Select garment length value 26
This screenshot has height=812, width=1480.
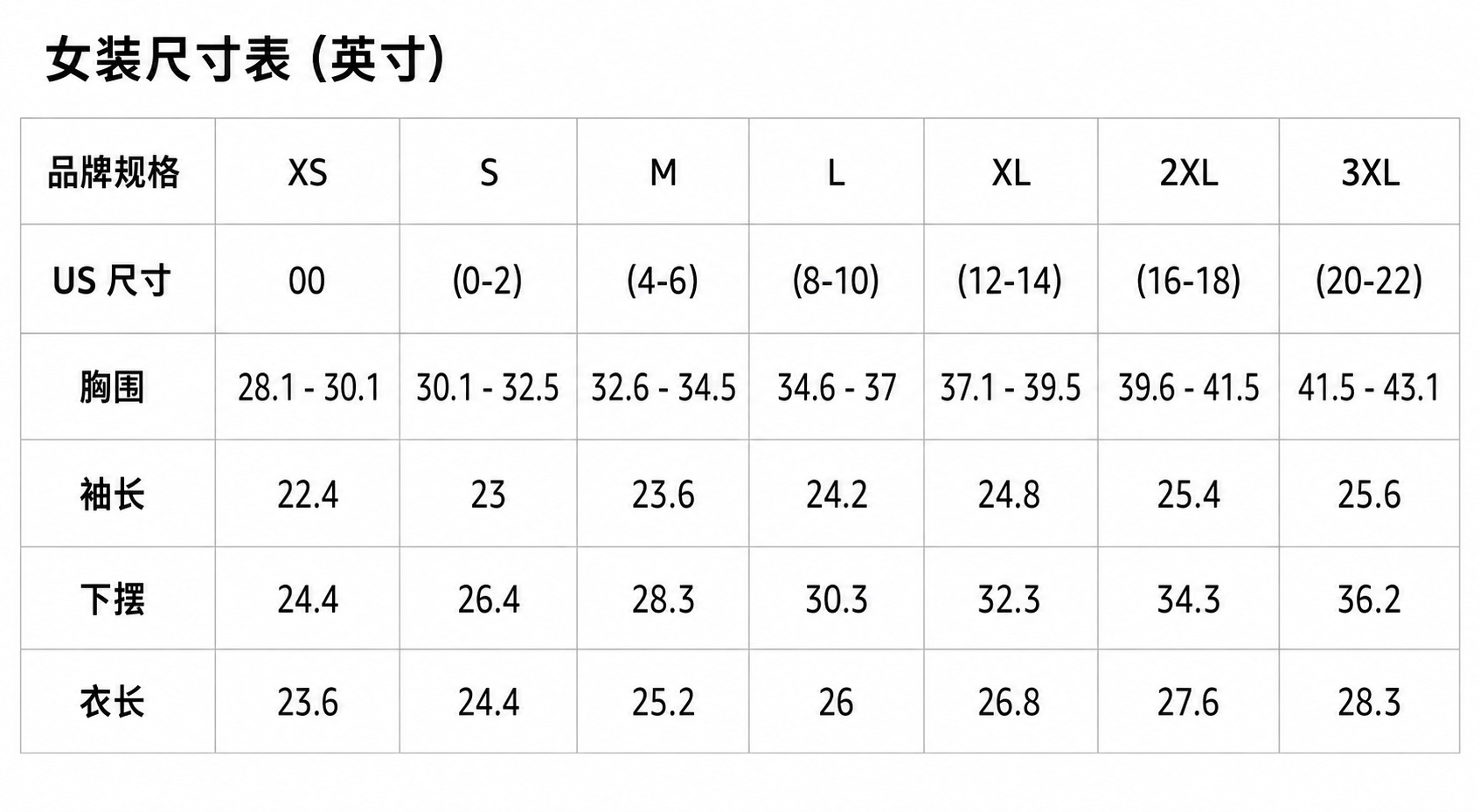836,702
